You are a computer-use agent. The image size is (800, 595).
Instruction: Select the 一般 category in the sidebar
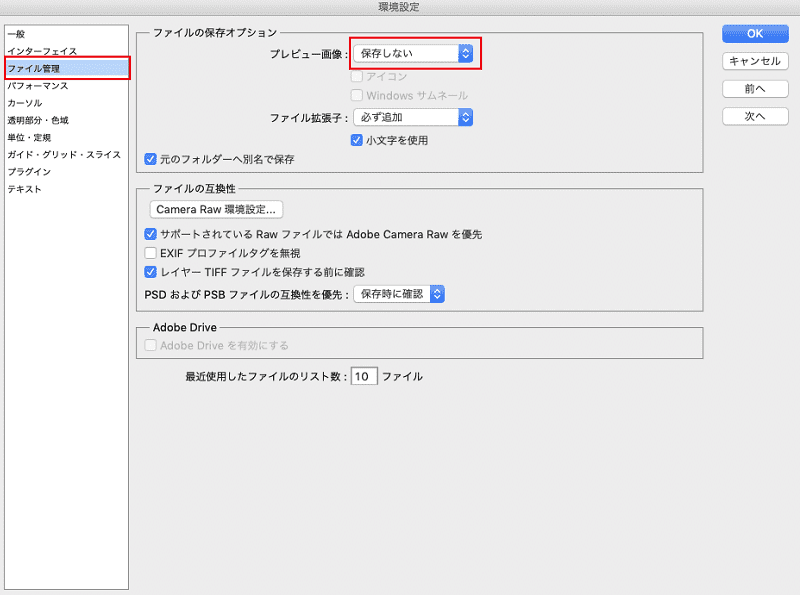(66, 34)
